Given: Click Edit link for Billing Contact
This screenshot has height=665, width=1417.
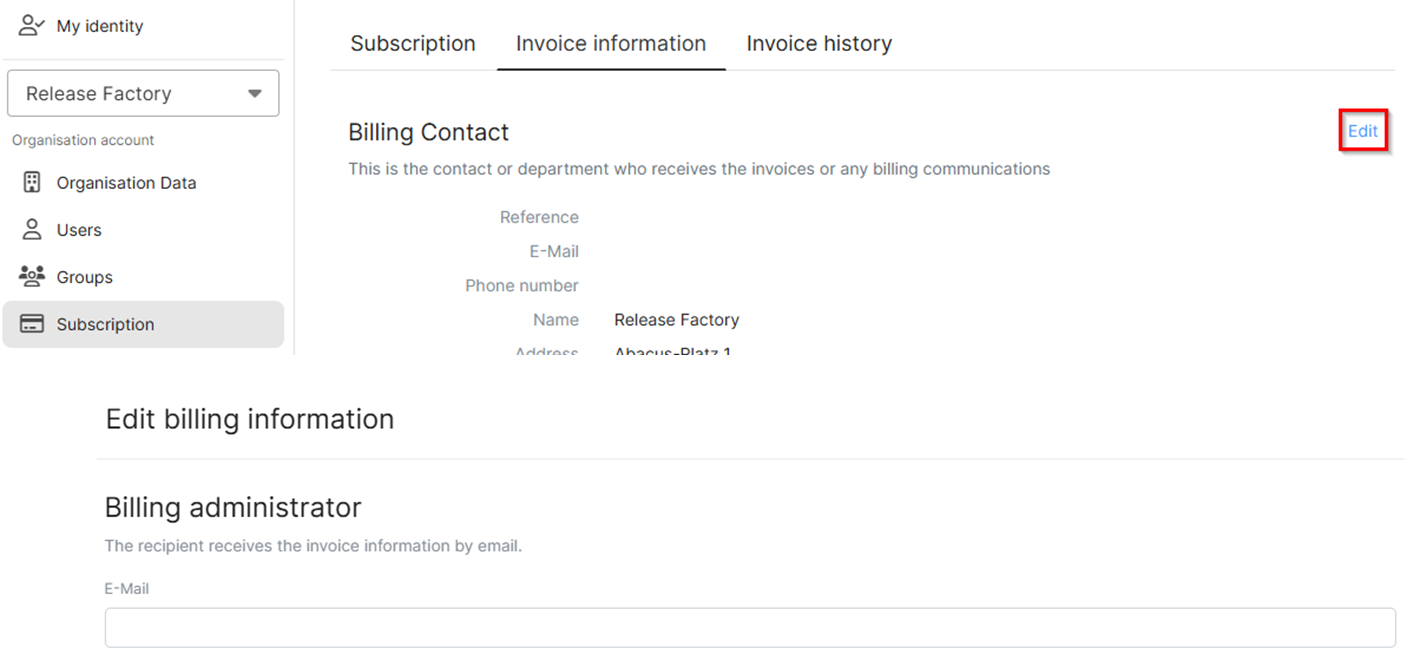Looking at the screenshot, I should tap(1362, 131).
